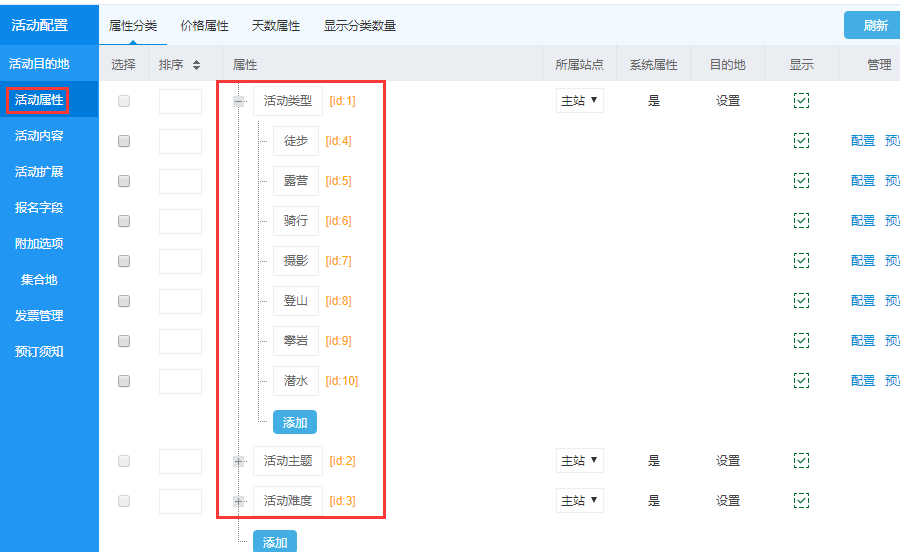
Task: Toggle the display icon for 活动类型 row
Action: point(801,101)
